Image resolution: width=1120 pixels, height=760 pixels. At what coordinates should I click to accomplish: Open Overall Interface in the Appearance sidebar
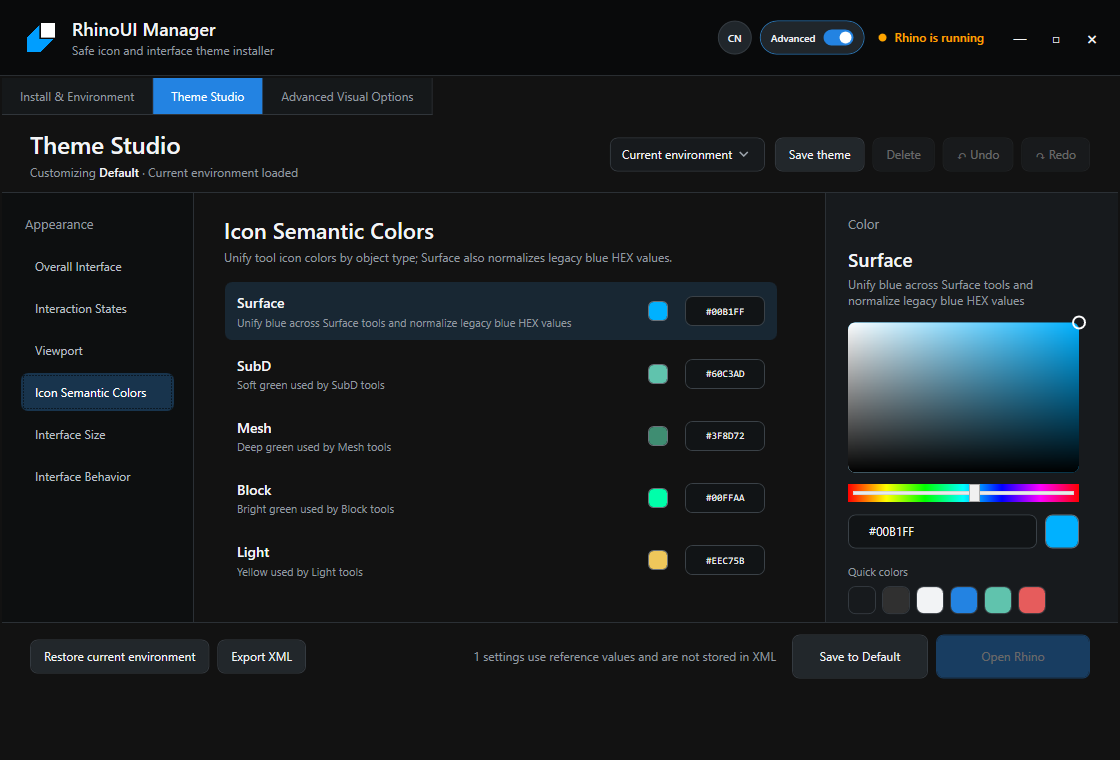coord(98,266)
